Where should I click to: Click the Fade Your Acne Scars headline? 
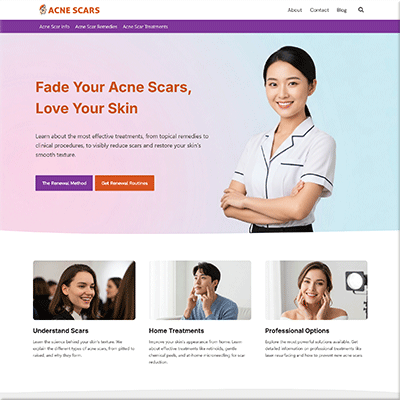click(113, 98)
